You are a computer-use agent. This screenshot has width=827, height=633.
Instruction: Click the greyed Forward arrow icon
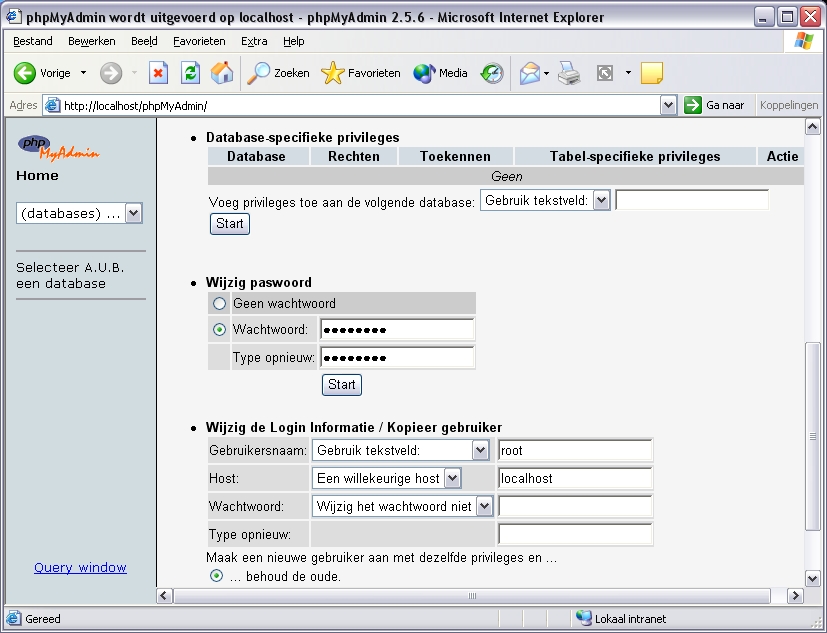[x=111, y=73]
